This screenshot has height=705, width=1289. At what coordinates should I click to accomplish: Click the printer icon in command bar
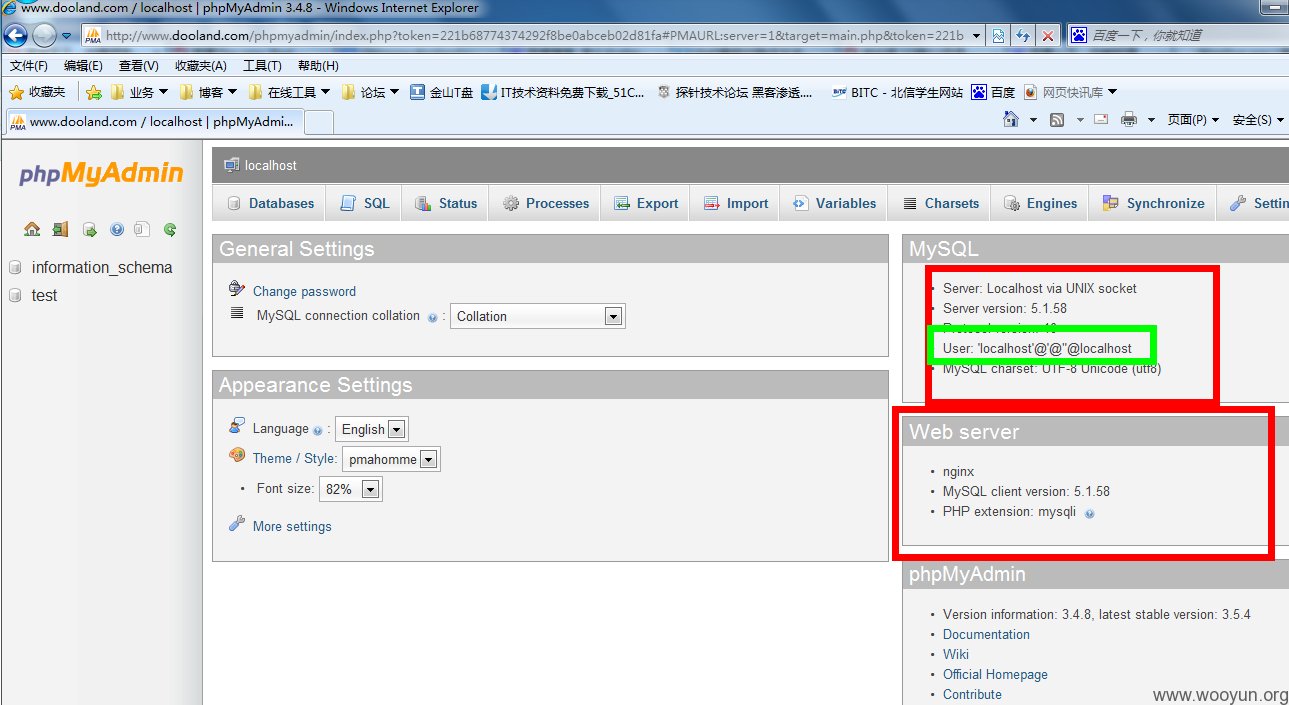coord(1129,120)
